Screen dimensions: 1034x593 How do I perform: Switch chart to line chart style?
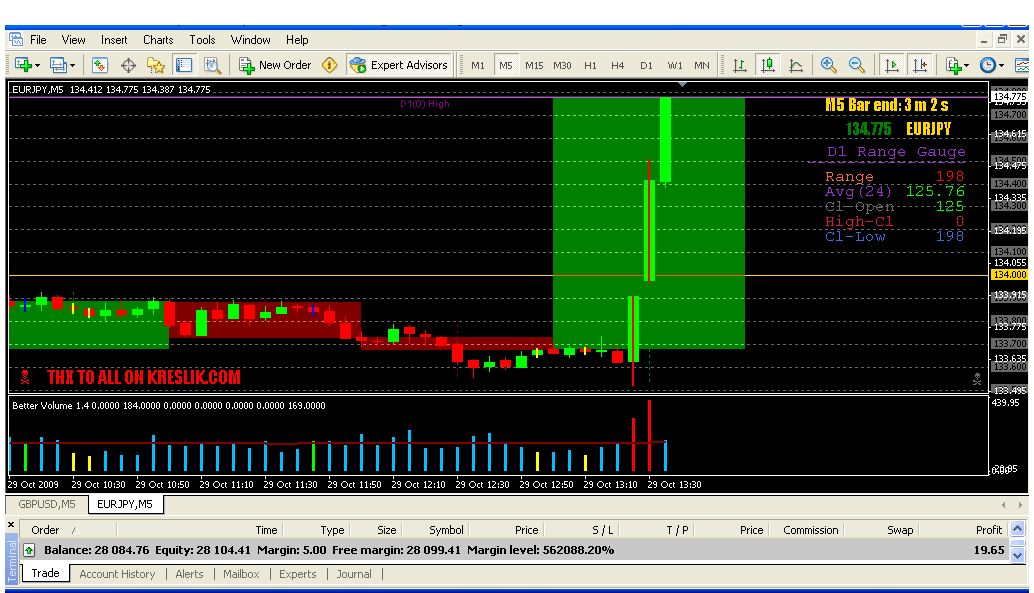pyautogui.click(x=796, y=65)
